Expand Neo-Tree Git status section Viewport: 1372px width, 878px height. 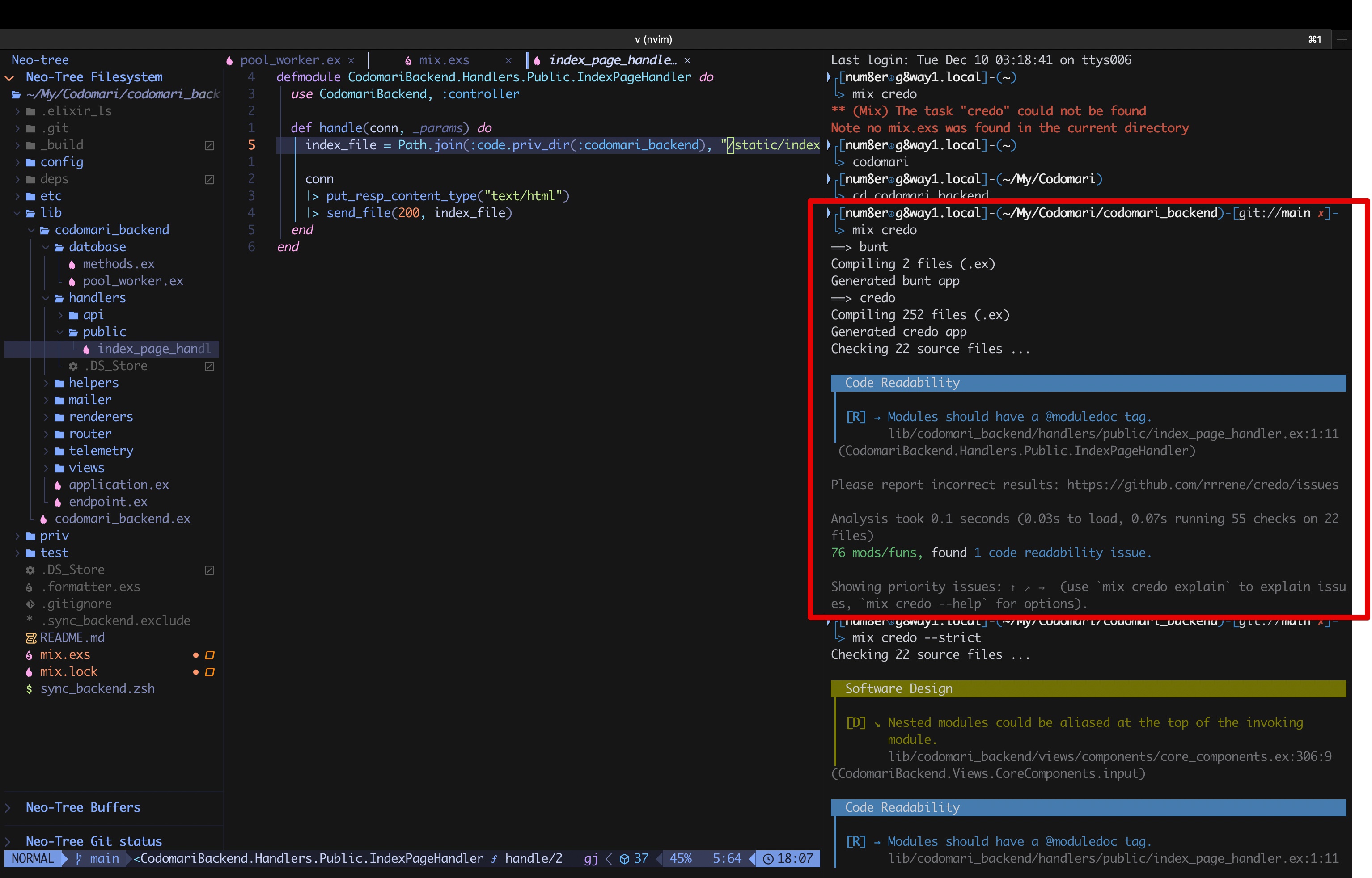click(8, 841)
